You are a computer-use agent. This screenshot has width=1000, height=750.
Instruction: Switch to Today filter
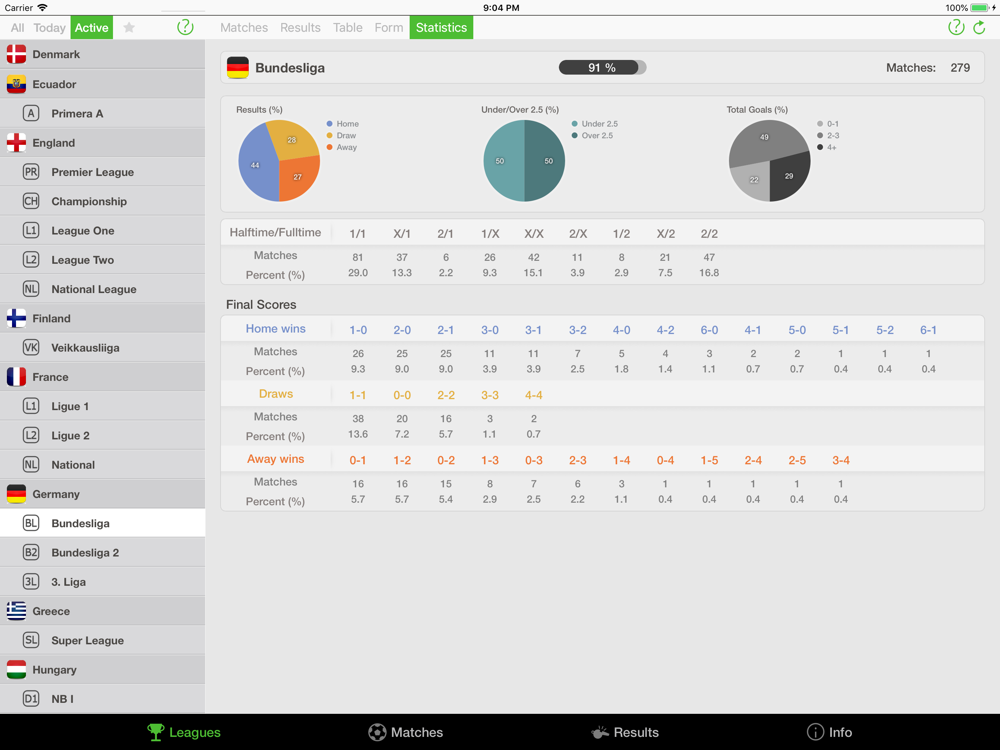pos(49,27)
